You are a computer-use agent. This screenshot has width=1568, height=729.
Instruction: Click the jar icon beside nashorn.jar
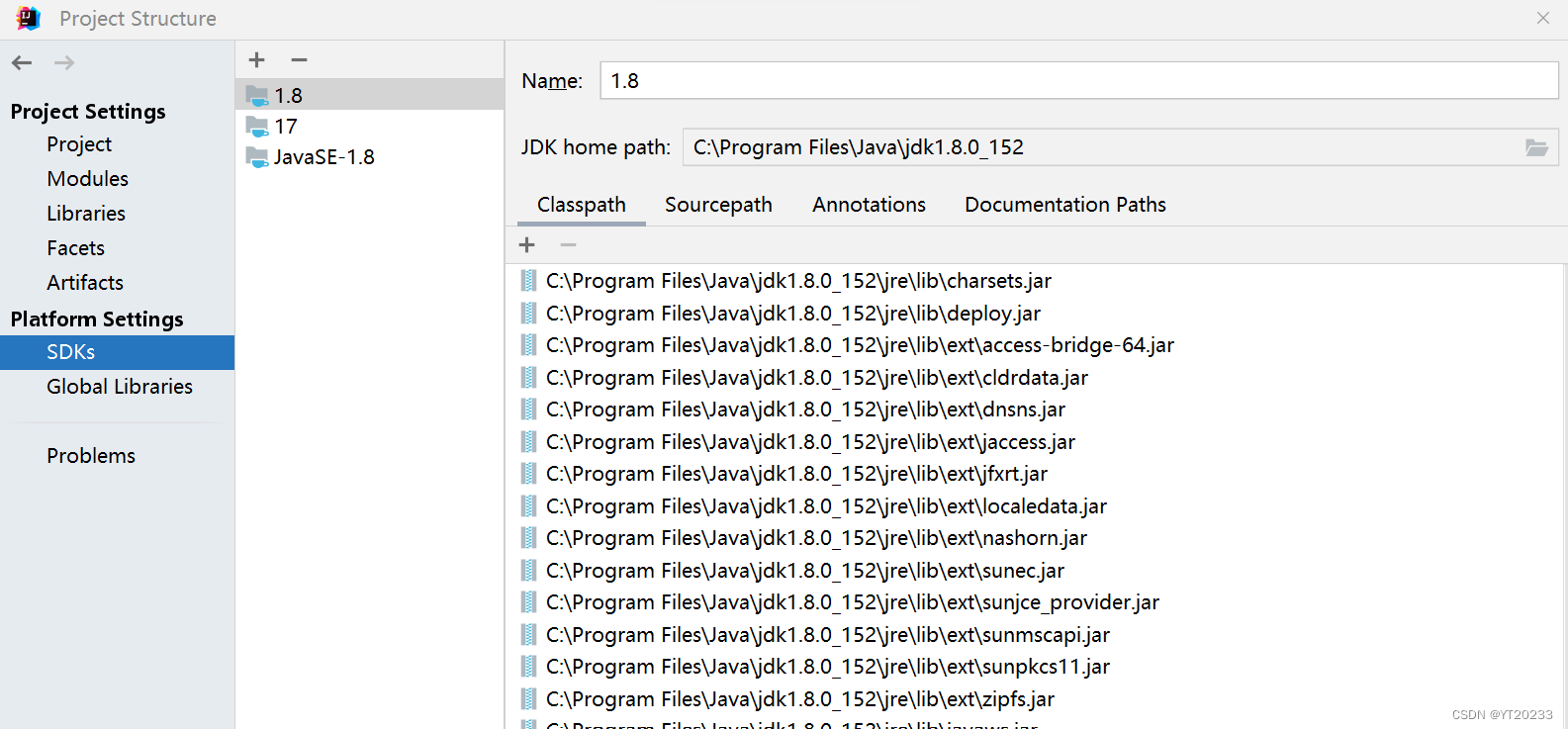[529, 538]
